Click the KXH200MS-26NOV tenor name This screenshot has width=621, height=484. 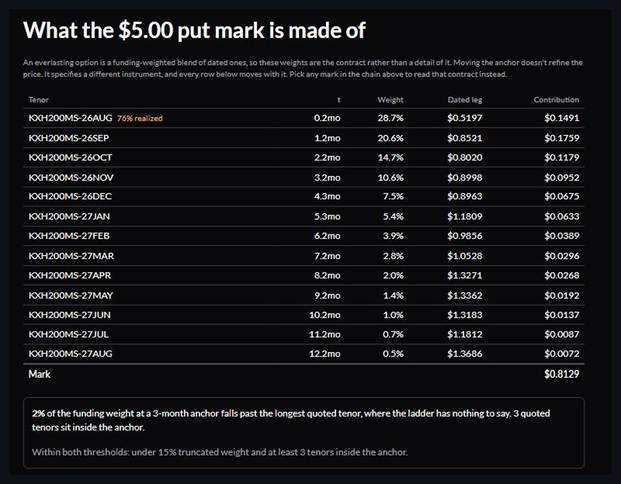coord(71,177)
